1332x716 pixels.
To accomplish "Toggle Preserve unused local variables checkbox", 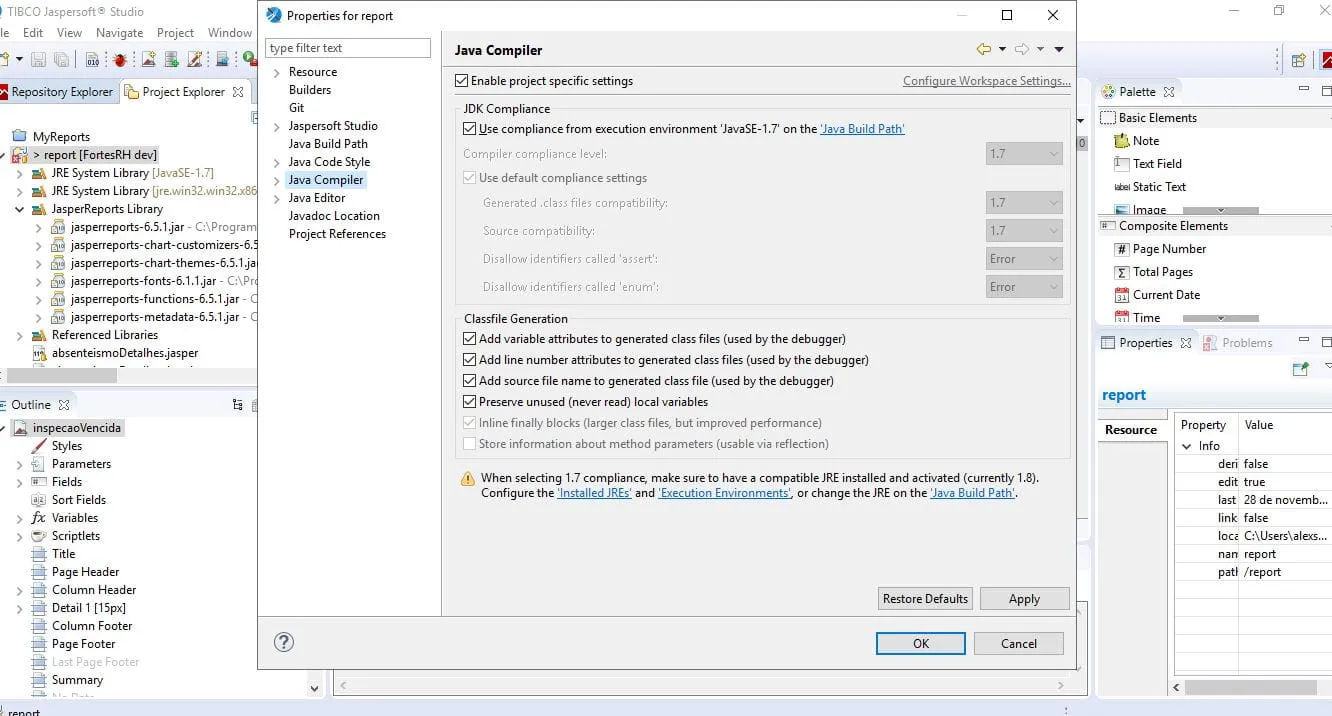I will coord(470,402).
